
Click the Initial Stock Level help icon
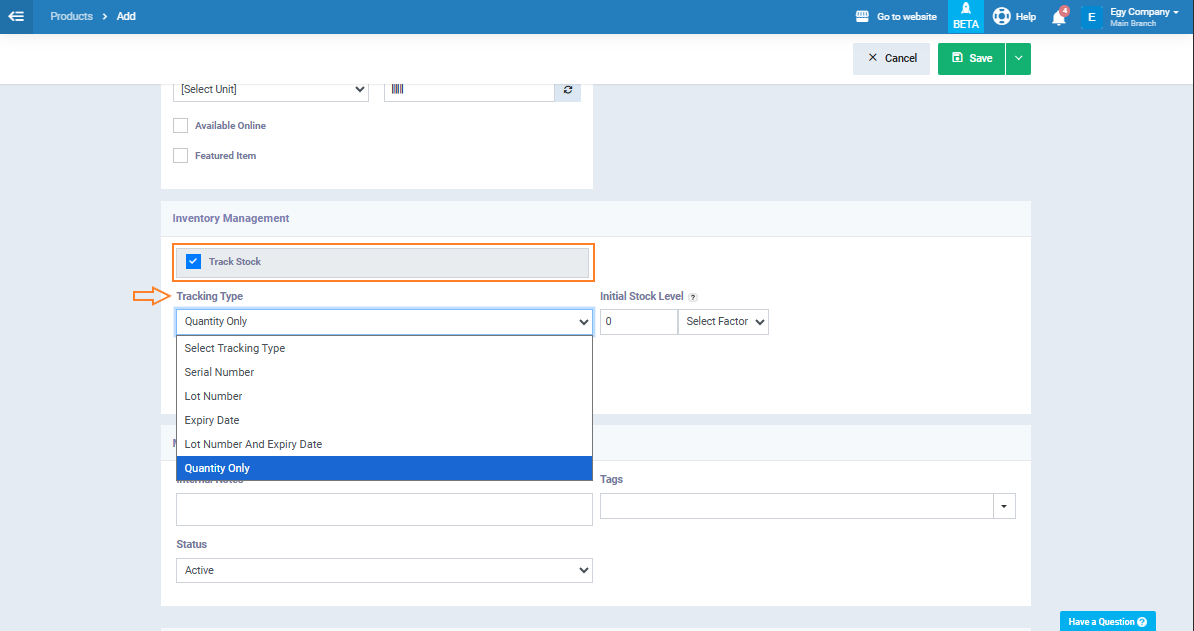[x=693, y=297]
